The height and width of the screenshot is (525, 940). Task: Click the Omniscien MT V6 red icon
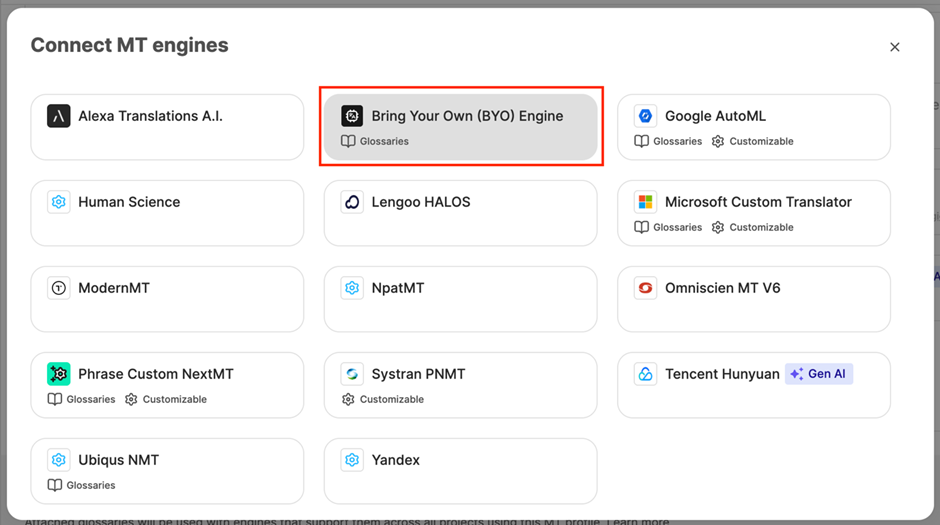point(645,288)
